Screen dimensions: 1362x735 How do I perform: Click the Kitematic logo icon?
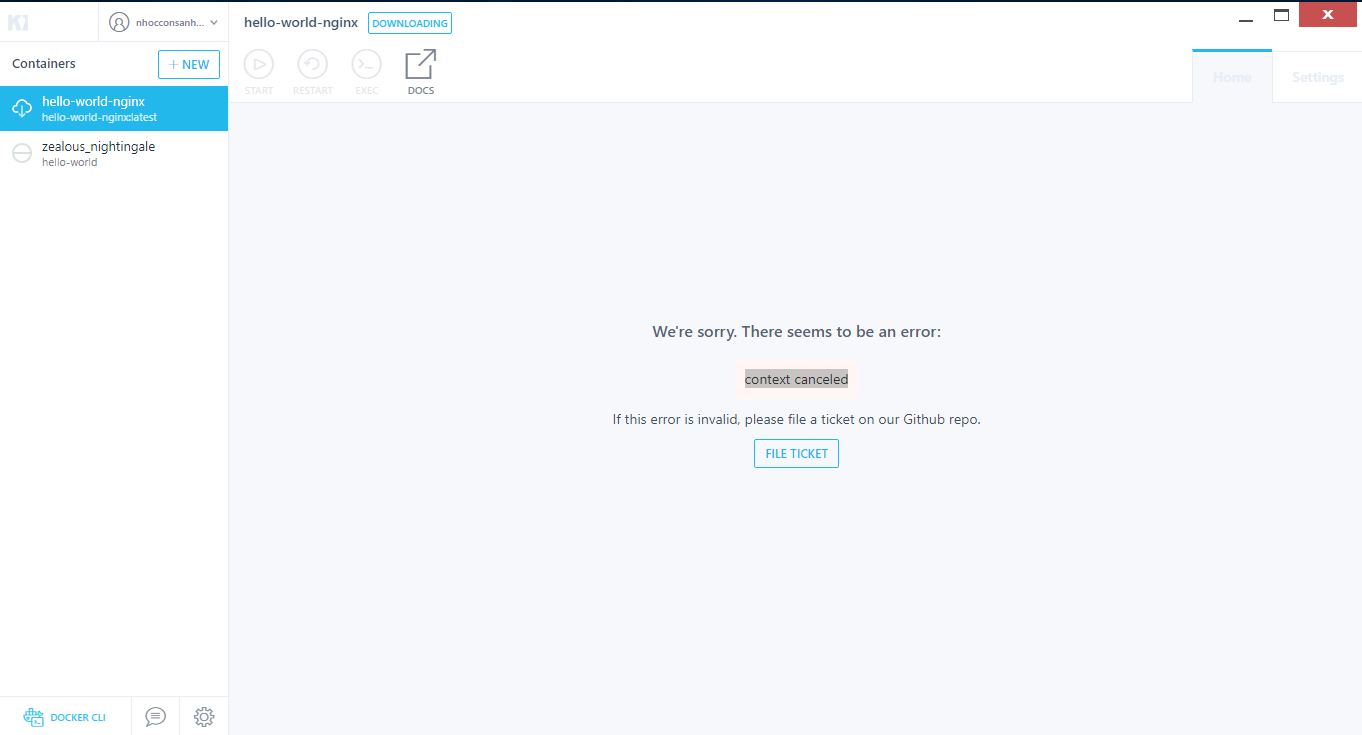(x=18, y=21)
